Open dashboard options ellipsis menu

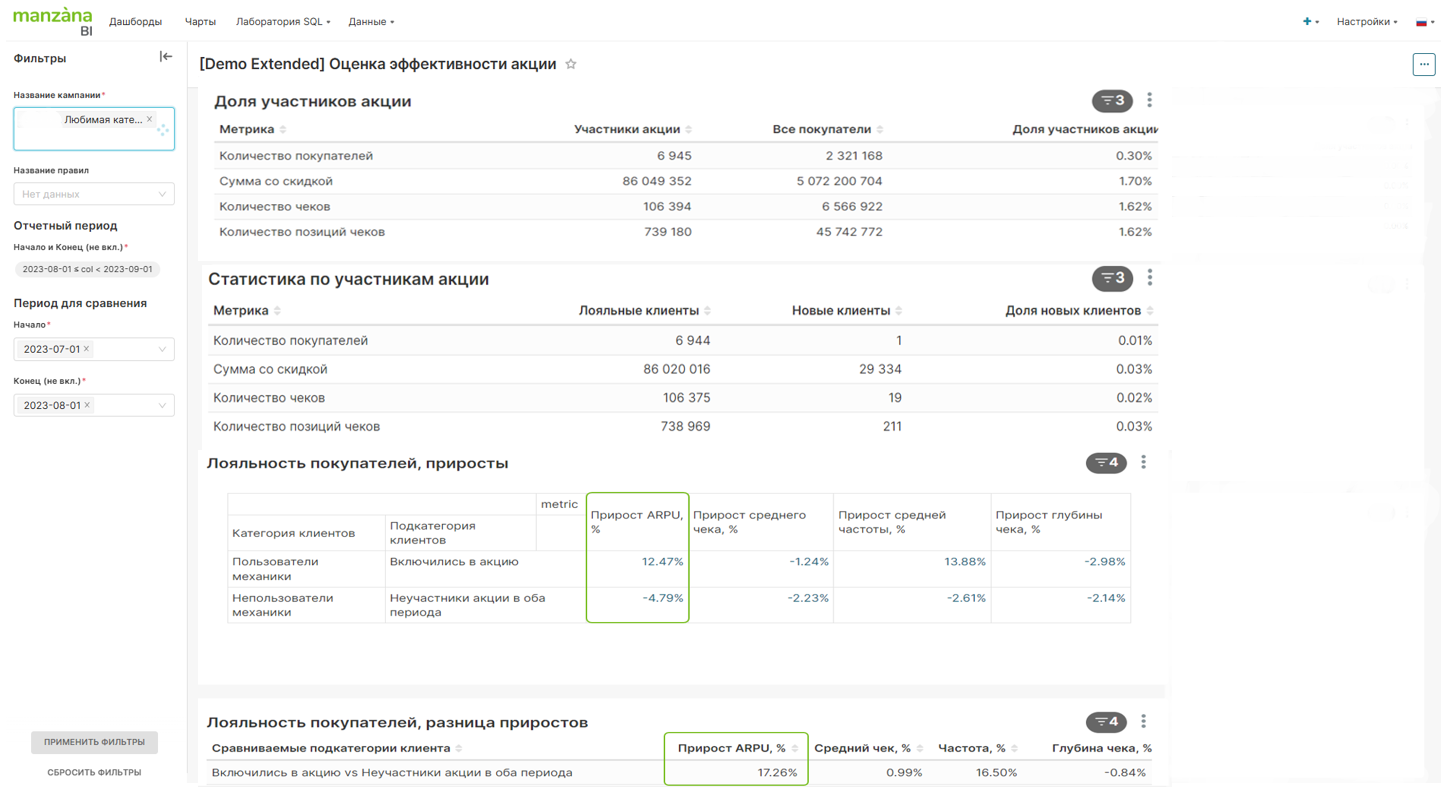(1424, 64)
